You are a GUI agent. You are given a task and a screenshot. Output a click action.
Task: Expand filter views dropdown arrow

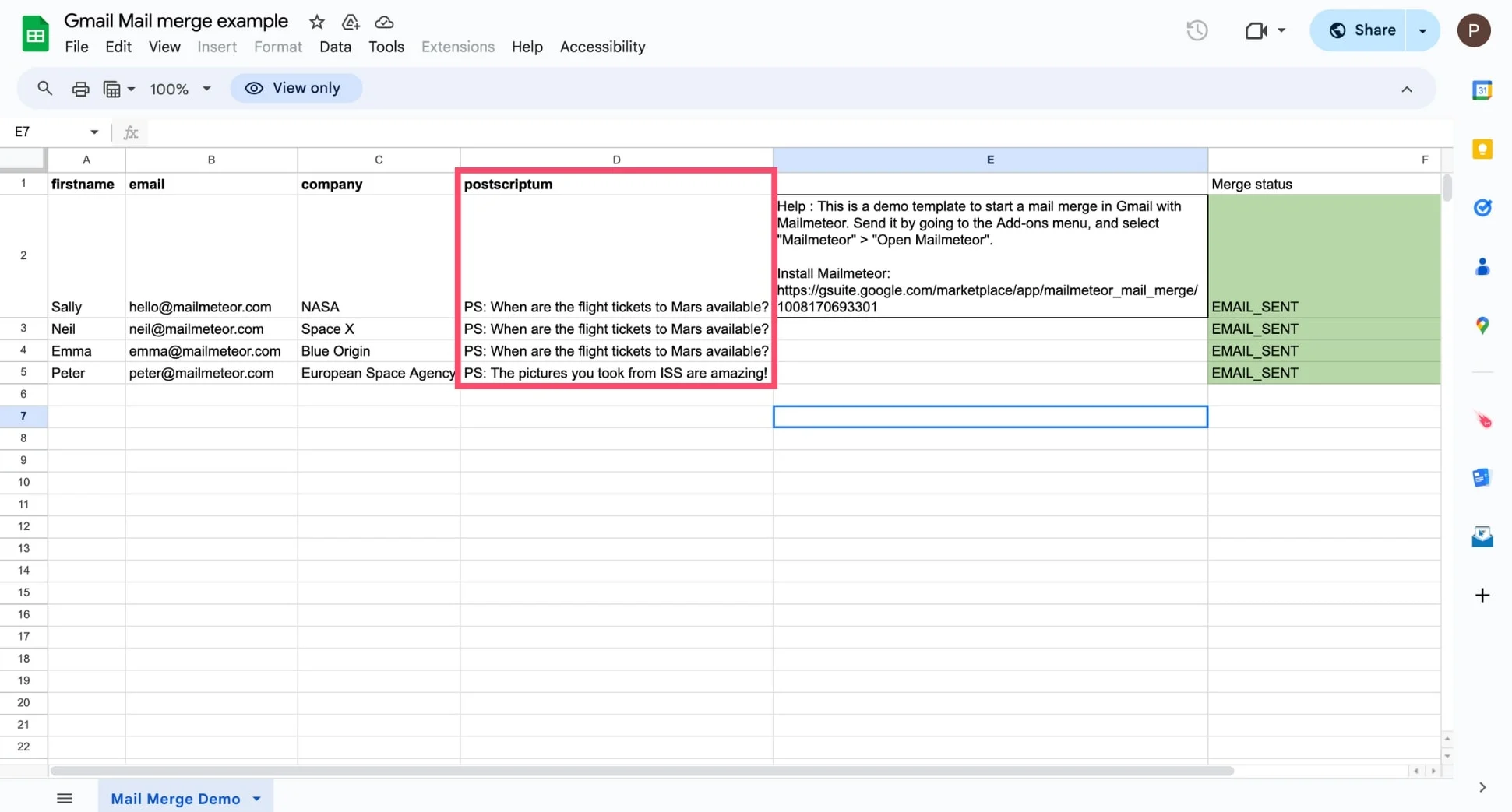tap(131, 89)
